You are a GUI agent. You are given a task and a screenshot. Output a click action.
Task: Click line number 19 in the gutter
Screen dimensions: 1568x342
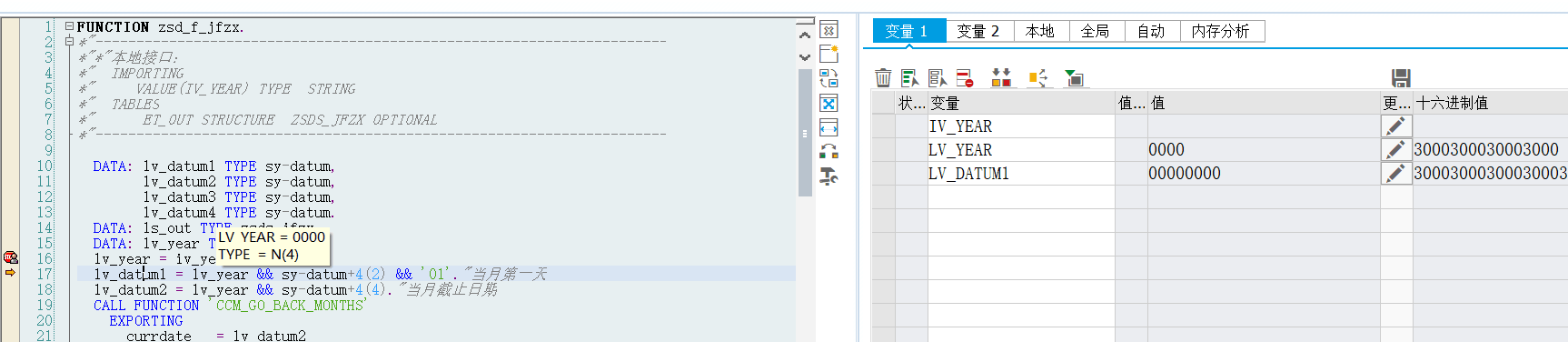click(x=45, y=305)
